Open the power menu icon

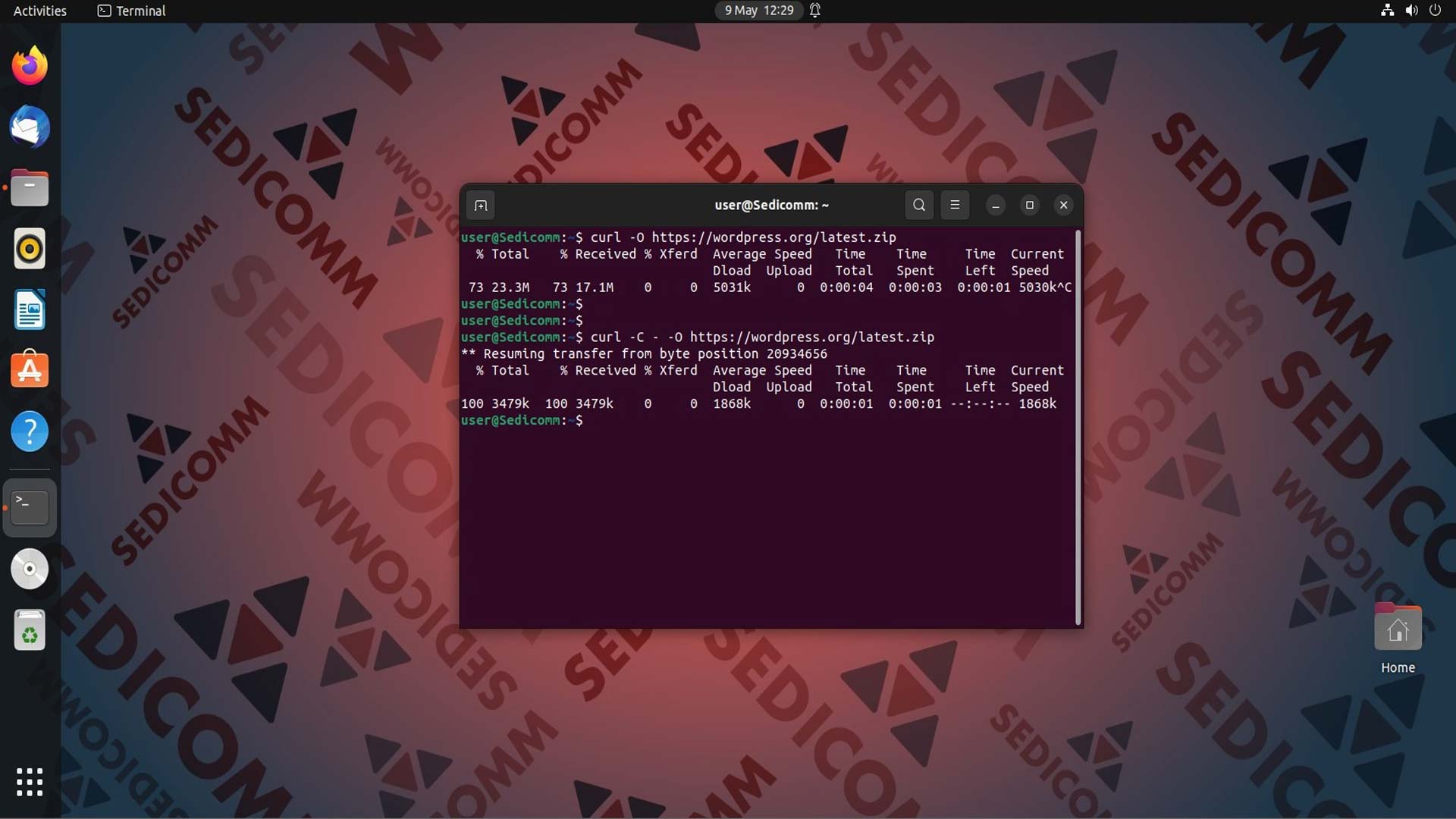coord(1435,11)
